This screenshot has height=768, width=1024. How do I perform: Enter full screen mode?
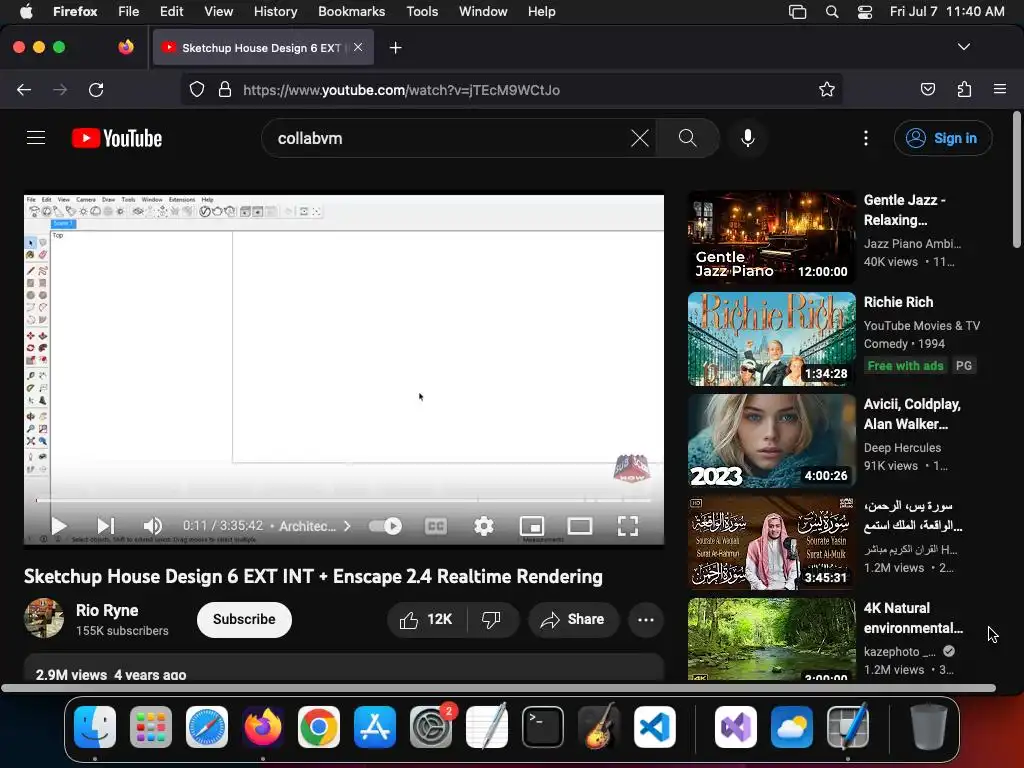tap(628, 526)
